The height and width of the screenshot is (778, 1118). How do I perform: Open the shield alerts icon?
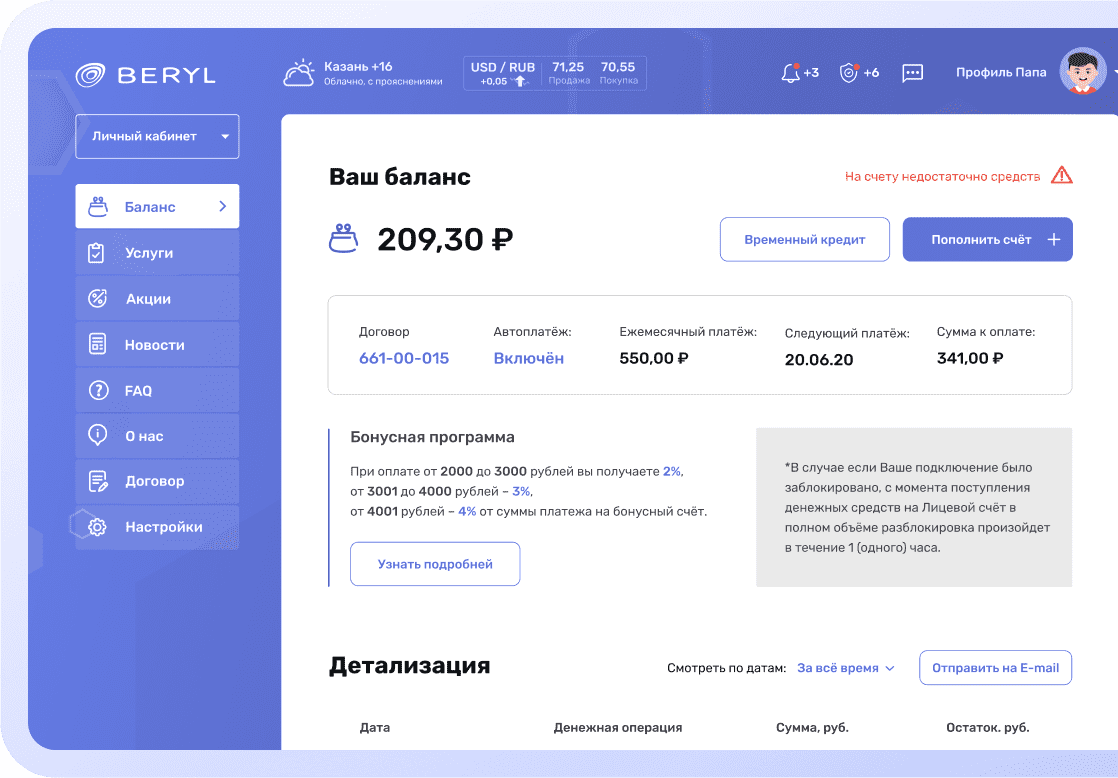point(849,73)
